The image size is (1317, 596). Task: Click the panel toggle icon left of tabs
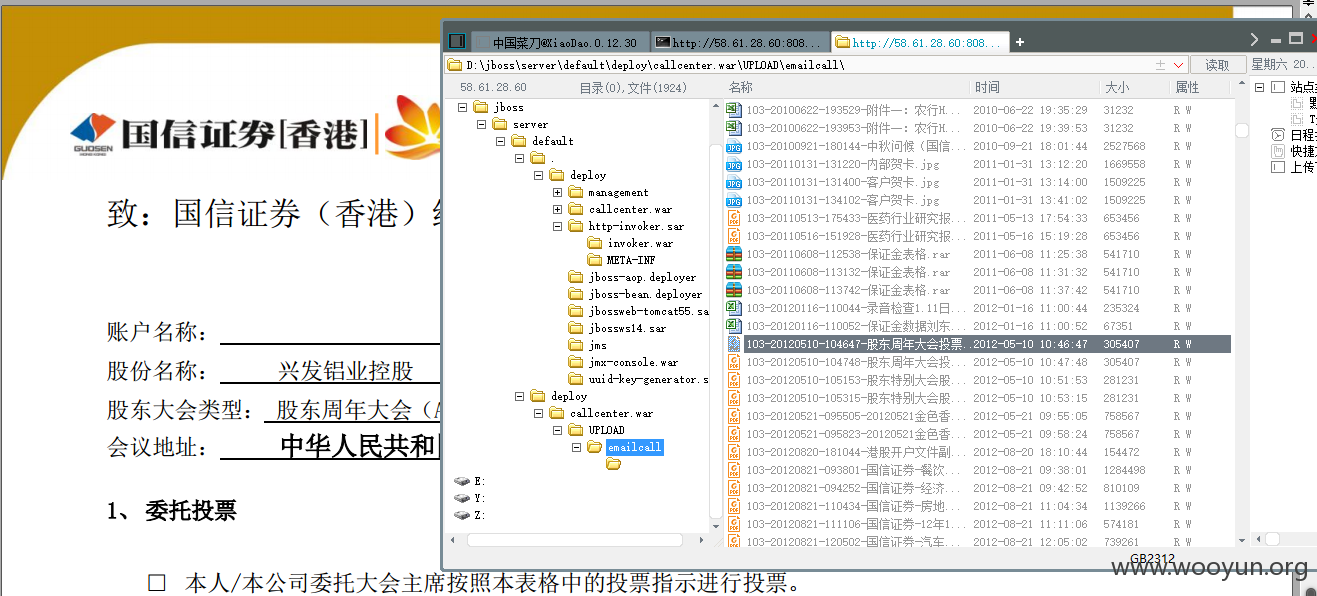tap(457, 41)
